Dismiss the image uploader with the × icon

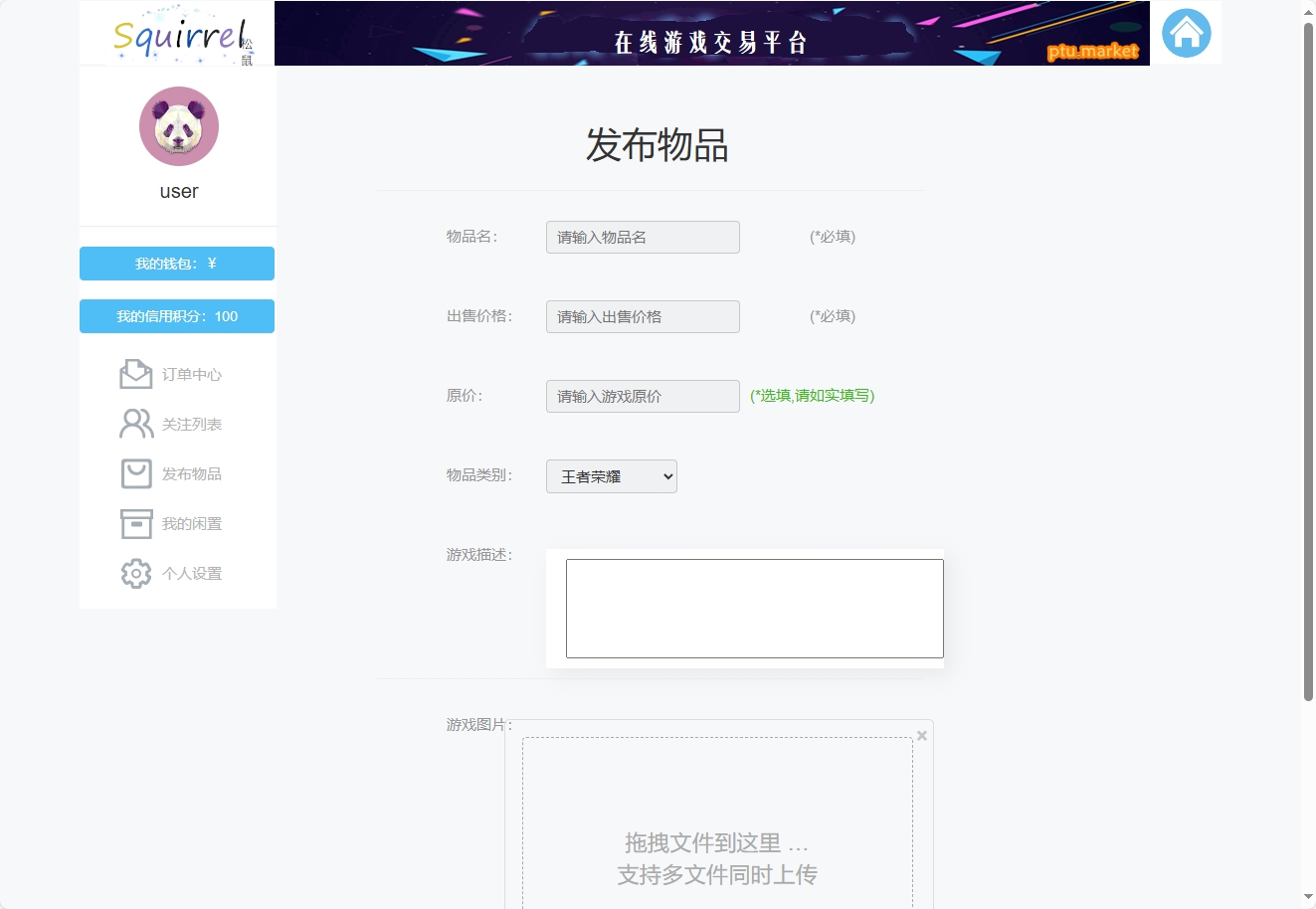(921, 736)
